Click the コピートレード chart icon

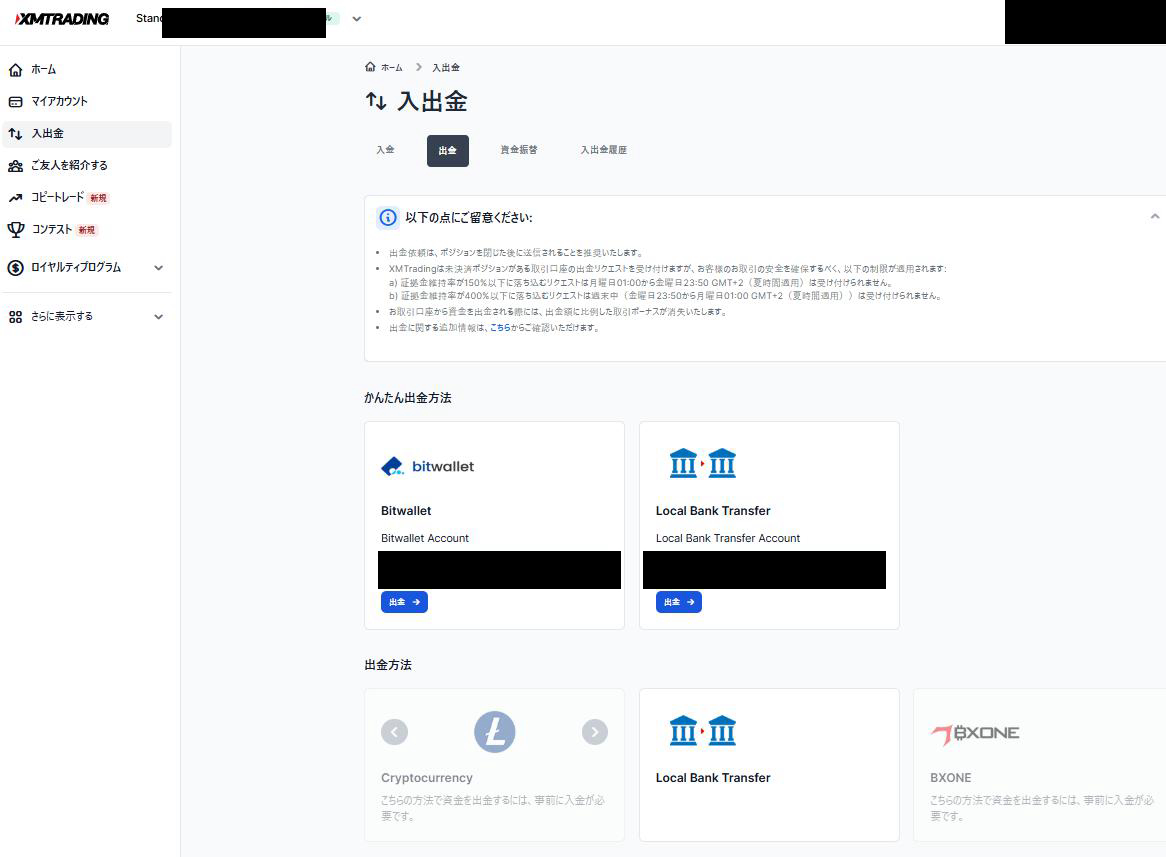click(15, 198)
